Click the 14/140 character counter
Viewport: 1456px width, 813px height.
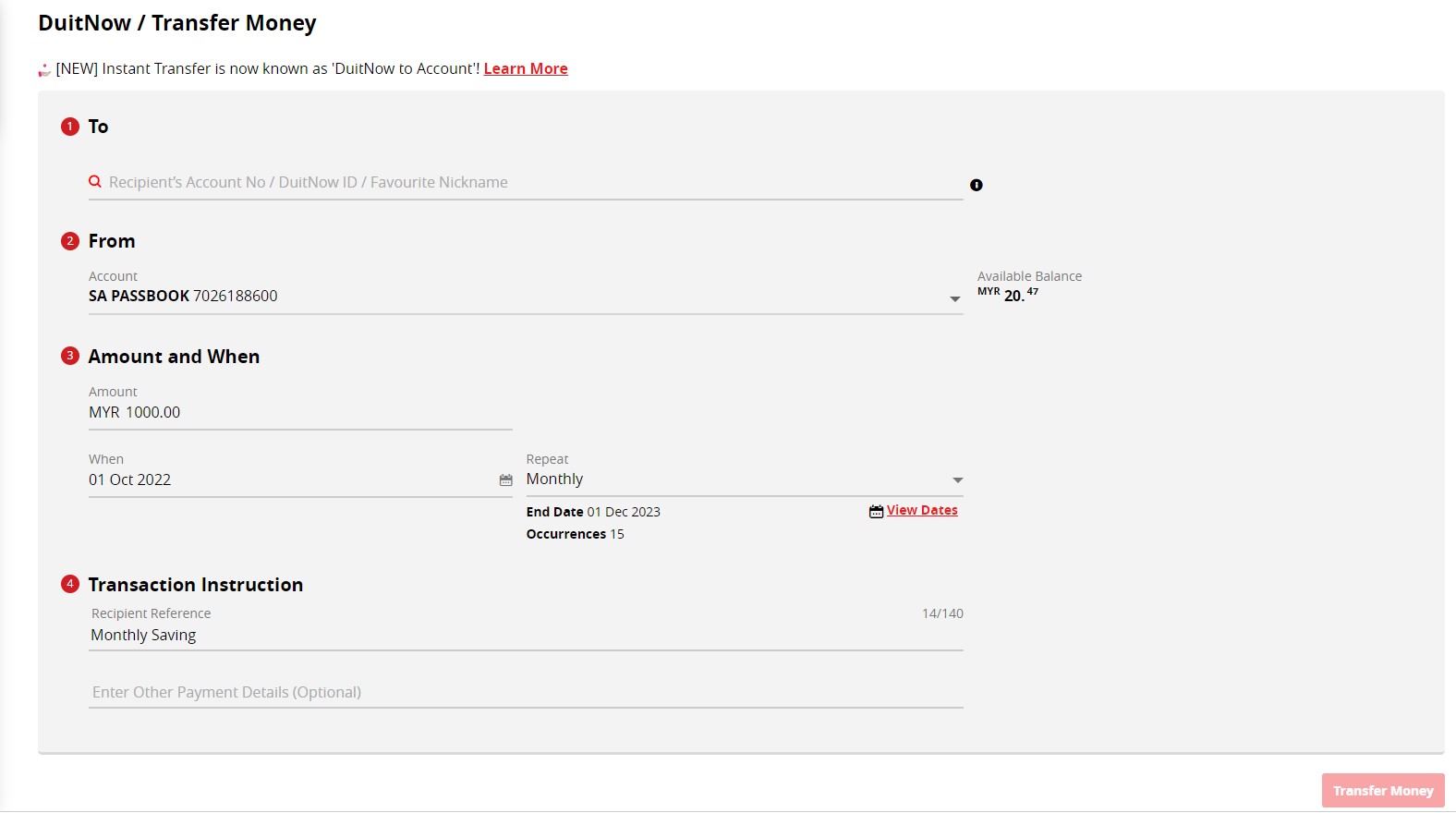click(942, 613)
